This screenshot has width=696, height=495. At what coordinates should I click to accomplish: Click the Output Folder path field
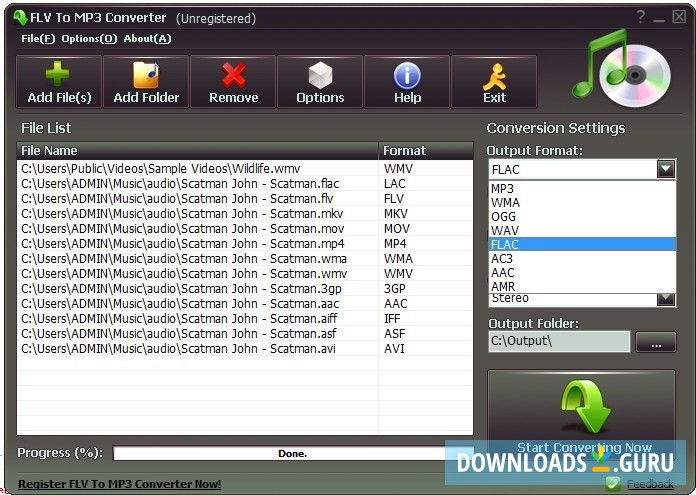(559, 341)
